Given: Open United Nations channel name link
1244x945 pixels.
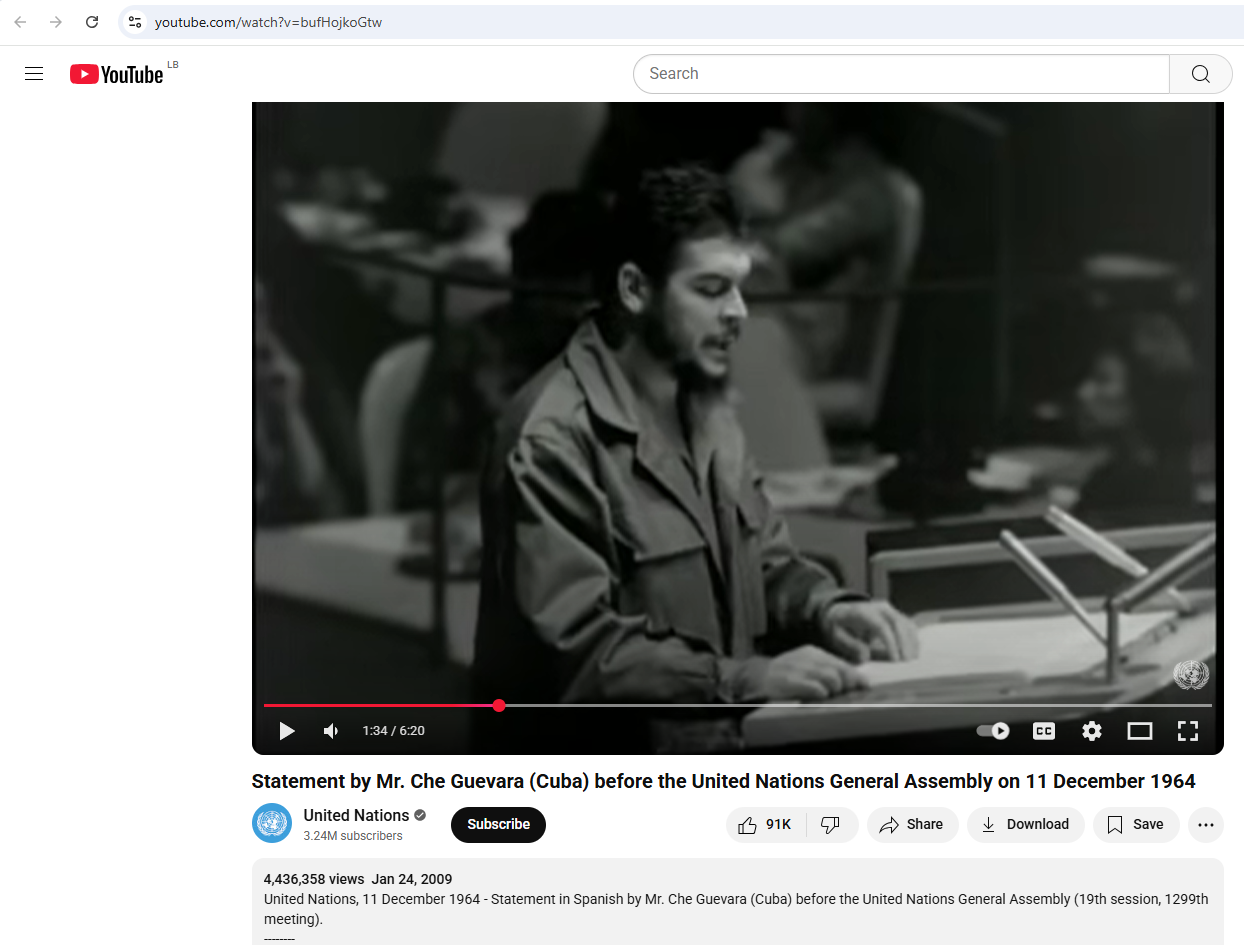Looking at the screenshot, I should pos(356,815).
